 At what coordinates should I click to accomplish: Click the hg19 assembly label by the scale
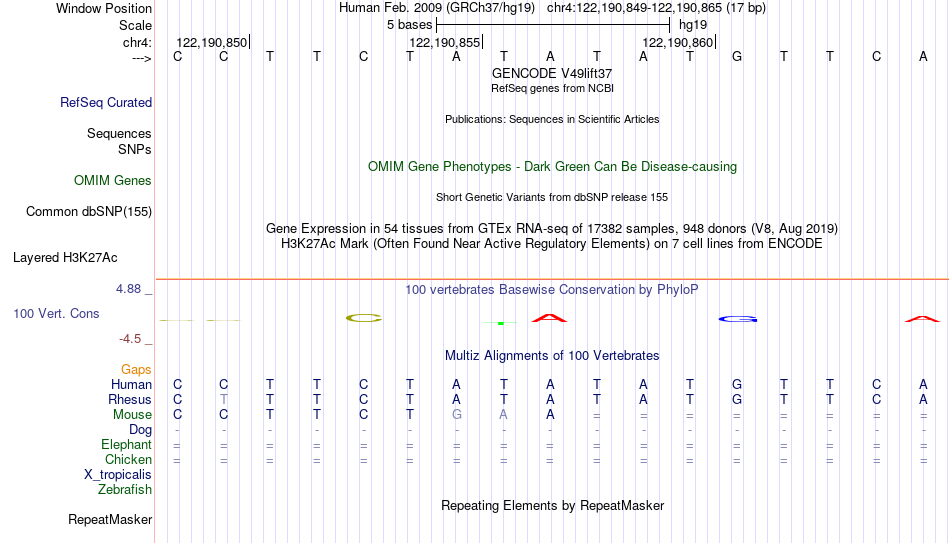tap(693, 25)
